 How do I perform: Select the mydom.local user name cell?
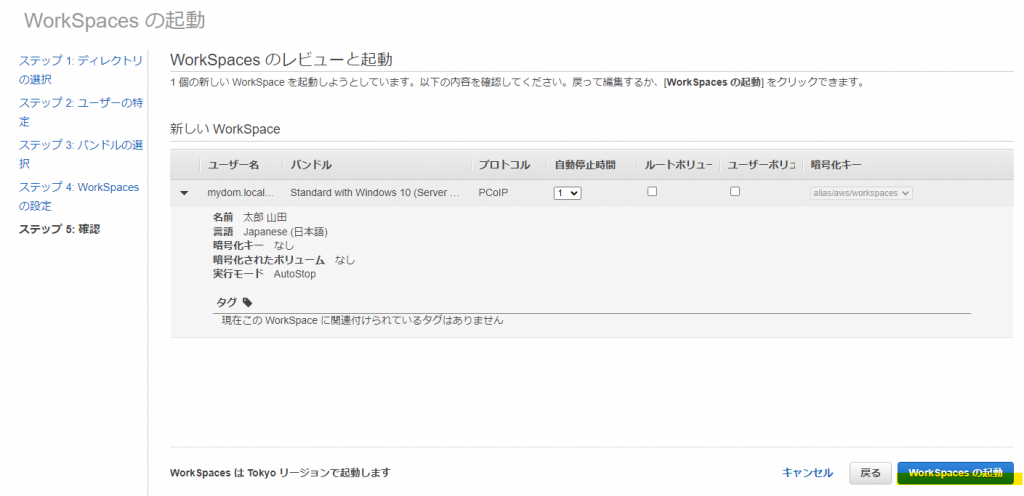click(238, 193)
